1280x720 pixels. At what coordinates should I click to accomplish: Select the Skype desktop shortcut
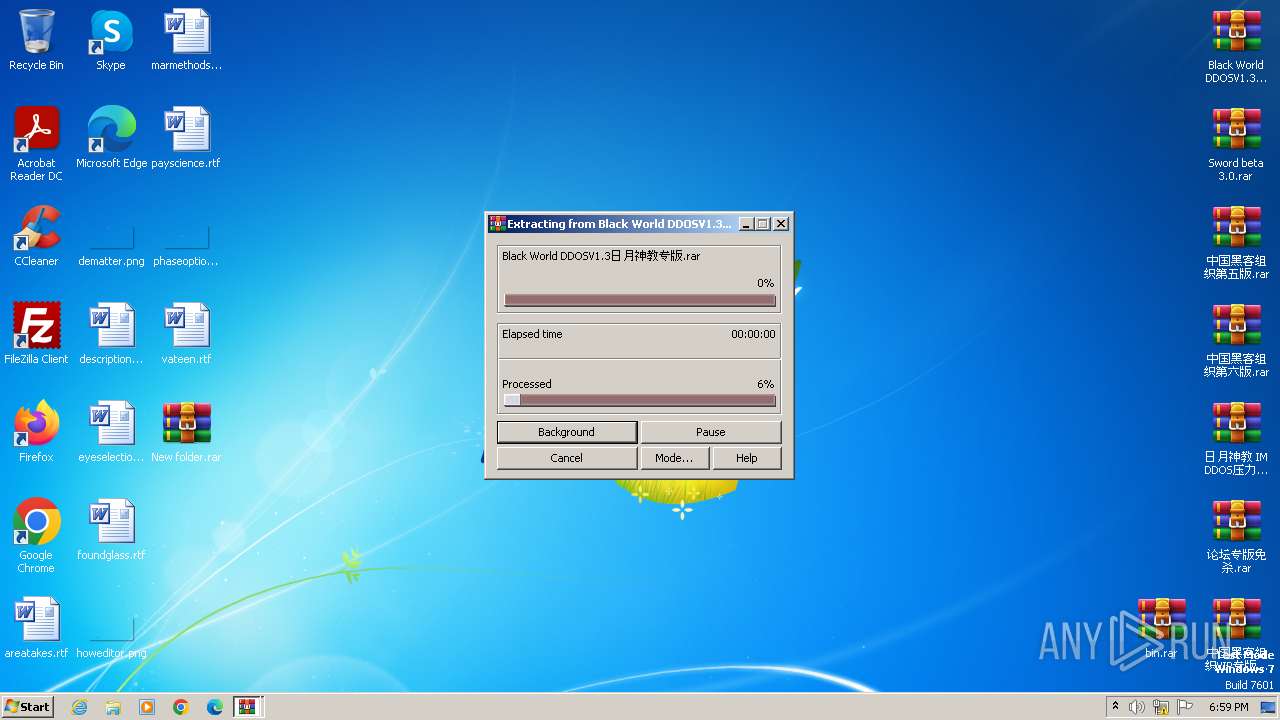pos(110,40)
